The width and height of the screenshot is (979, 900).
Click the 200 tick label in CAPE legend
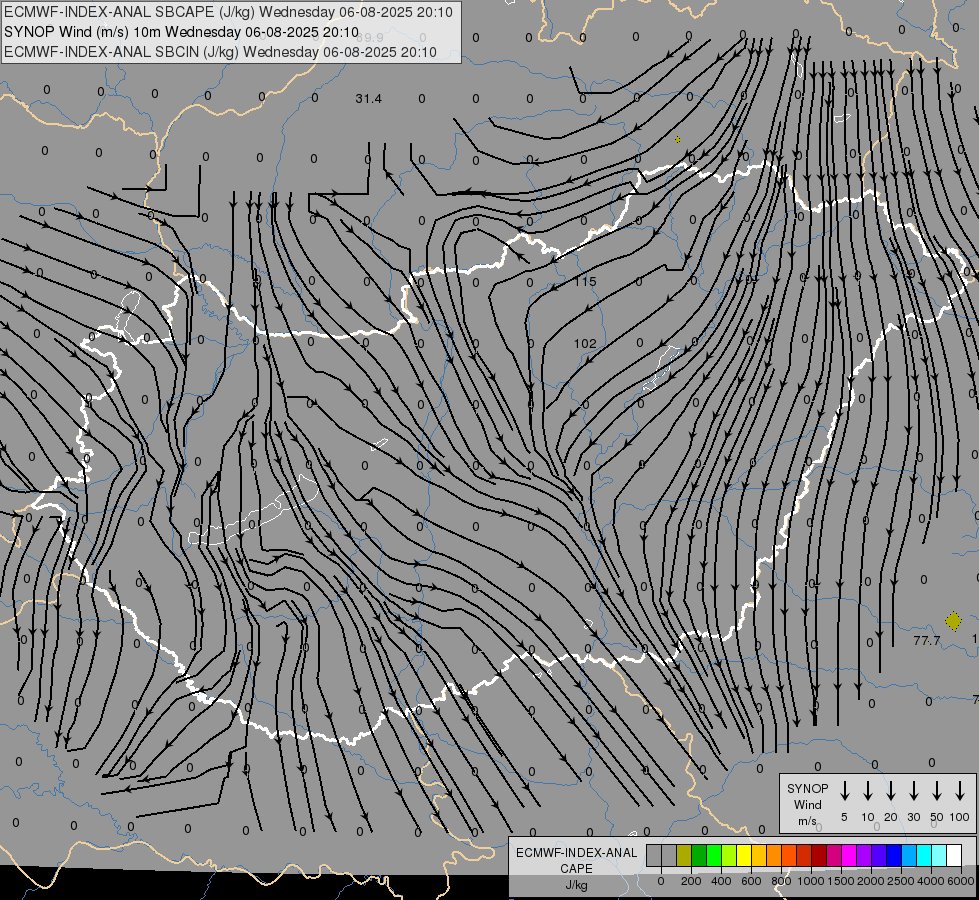click(691, 881)
